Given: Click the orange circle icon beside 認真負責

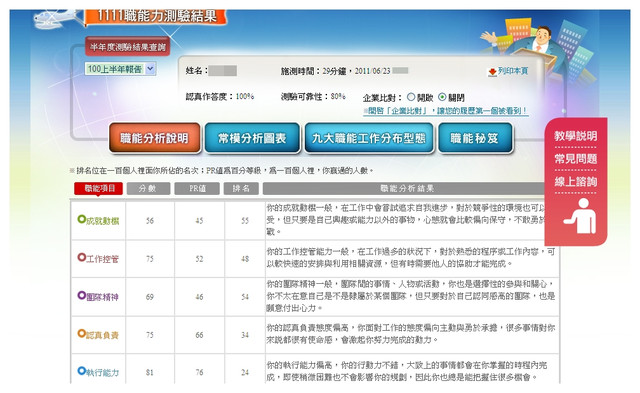Looking at the screenshot, I should pos(82,333).
